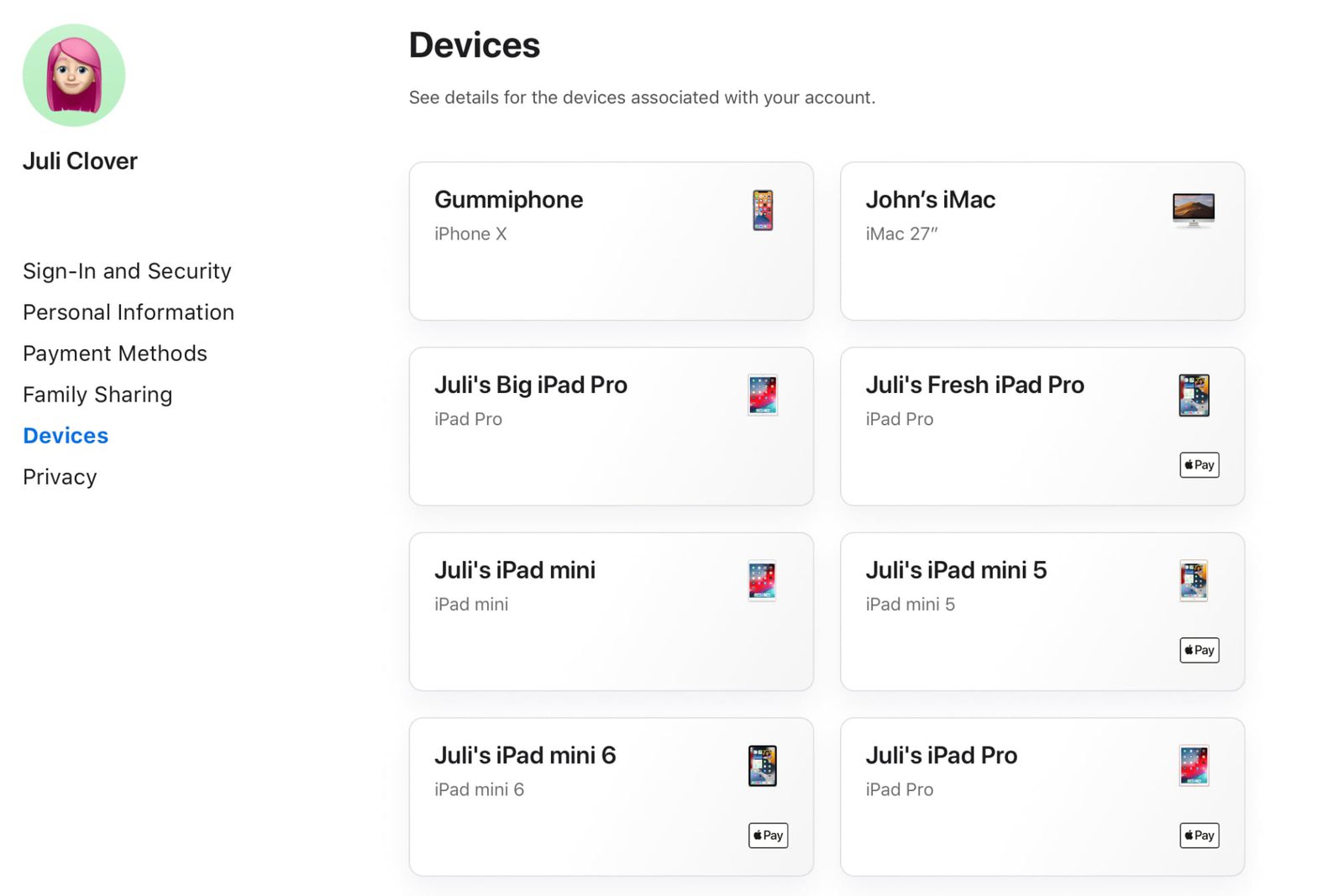Open the Personal Information section

(129, 312)
